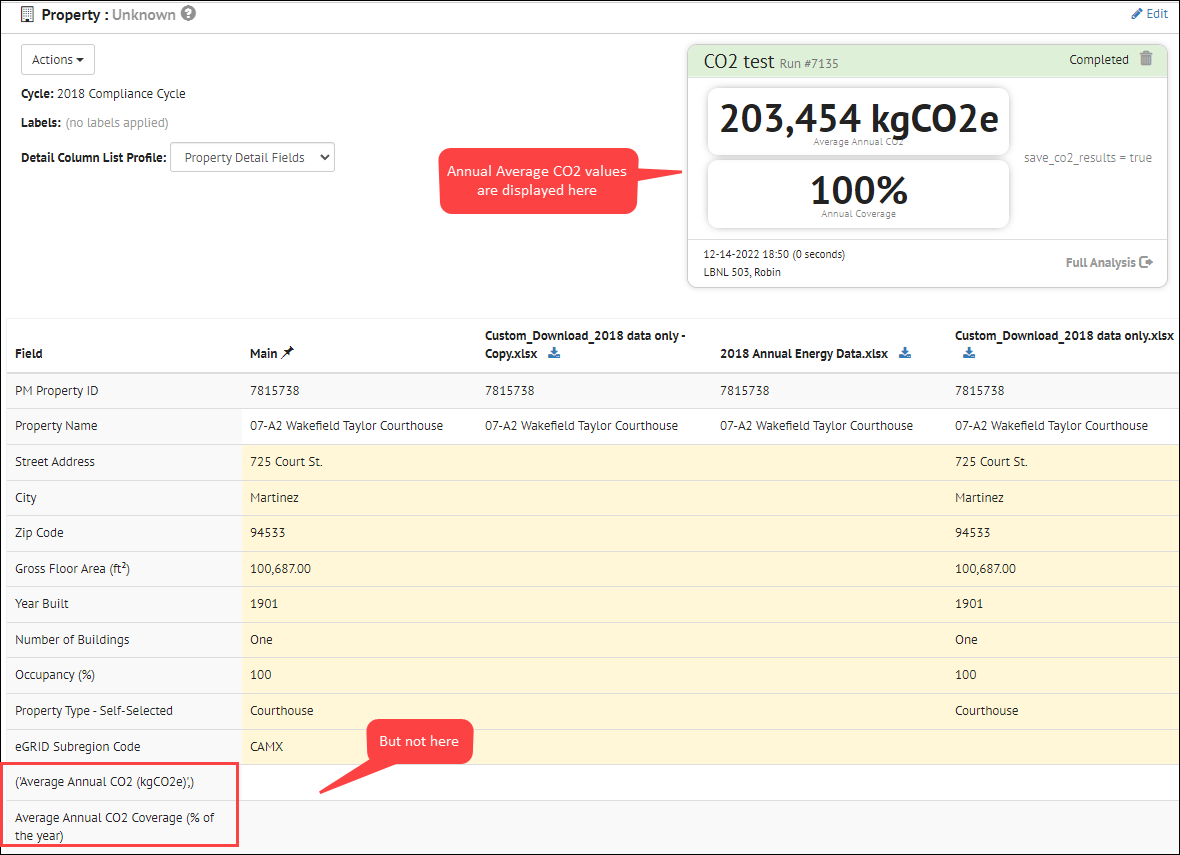Click the 100% Annual Coverage card

click(x=858, y=192)
